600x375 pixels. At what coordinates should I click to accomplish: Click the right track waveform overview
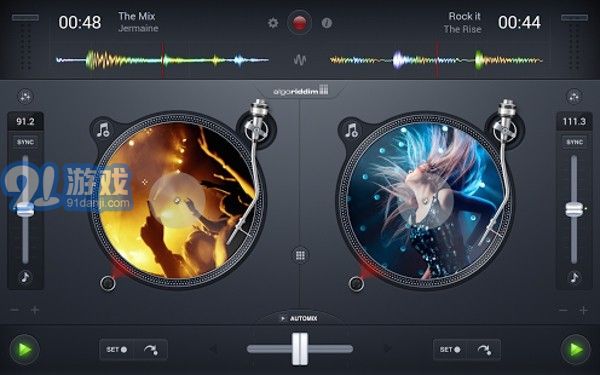[x=436, y=60]
